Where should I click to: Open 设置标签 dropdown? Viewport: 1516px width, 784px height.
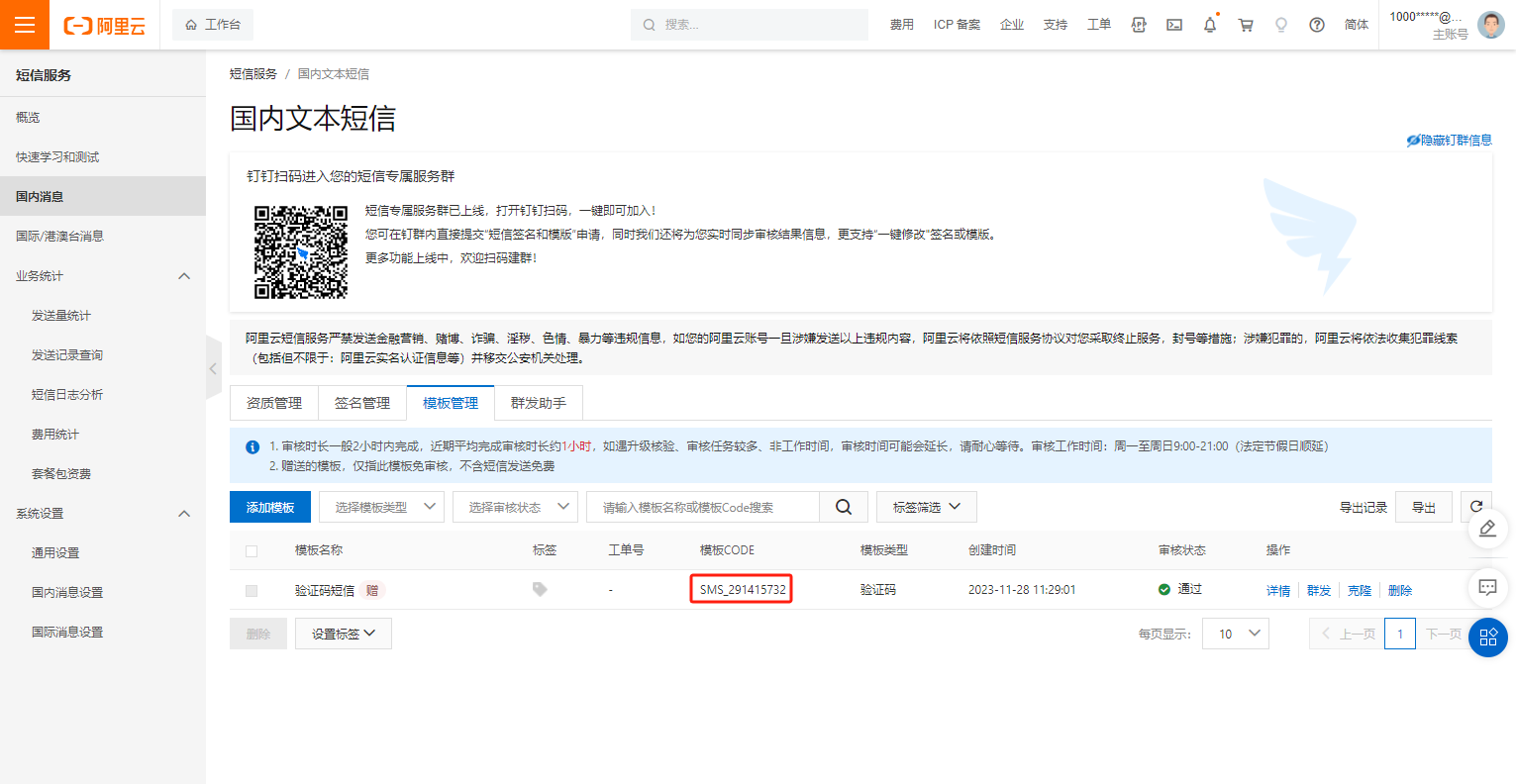344,634
